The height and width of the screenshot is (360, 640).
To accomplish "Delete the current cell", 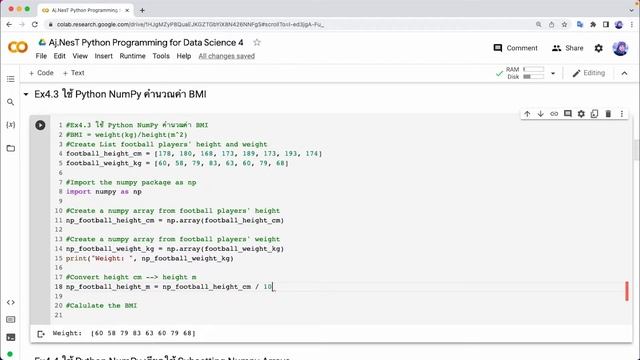I will (608, 114).
